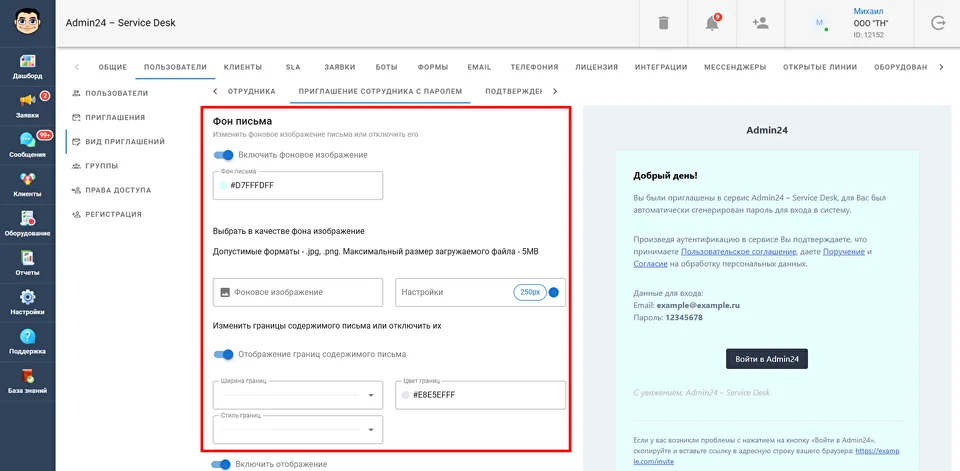Switch to the Мессенджеры tab
The image size is (960, 471).
(735, 67)
